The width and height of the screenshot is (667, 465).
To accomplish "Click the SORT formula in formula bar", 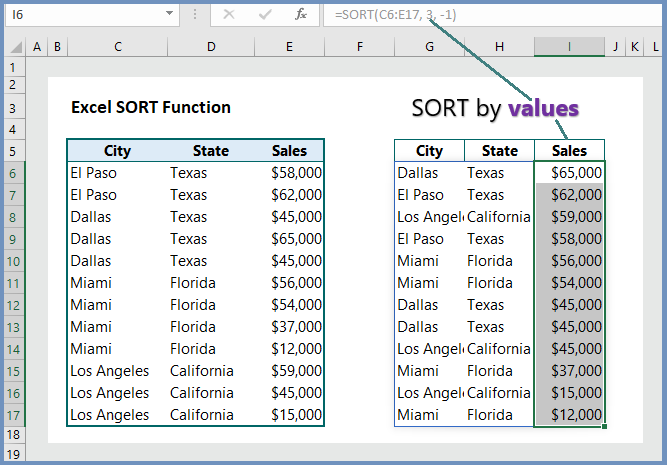I will (395, 15).
